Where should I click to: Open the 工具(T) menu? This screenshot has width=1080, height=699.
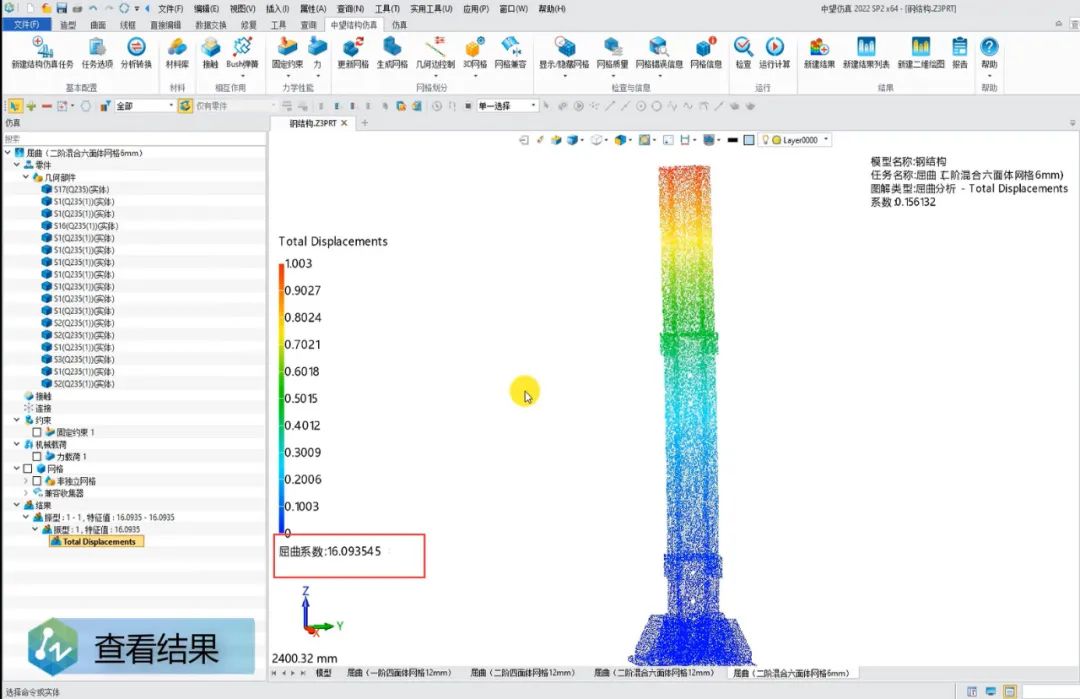coord(387,9)
